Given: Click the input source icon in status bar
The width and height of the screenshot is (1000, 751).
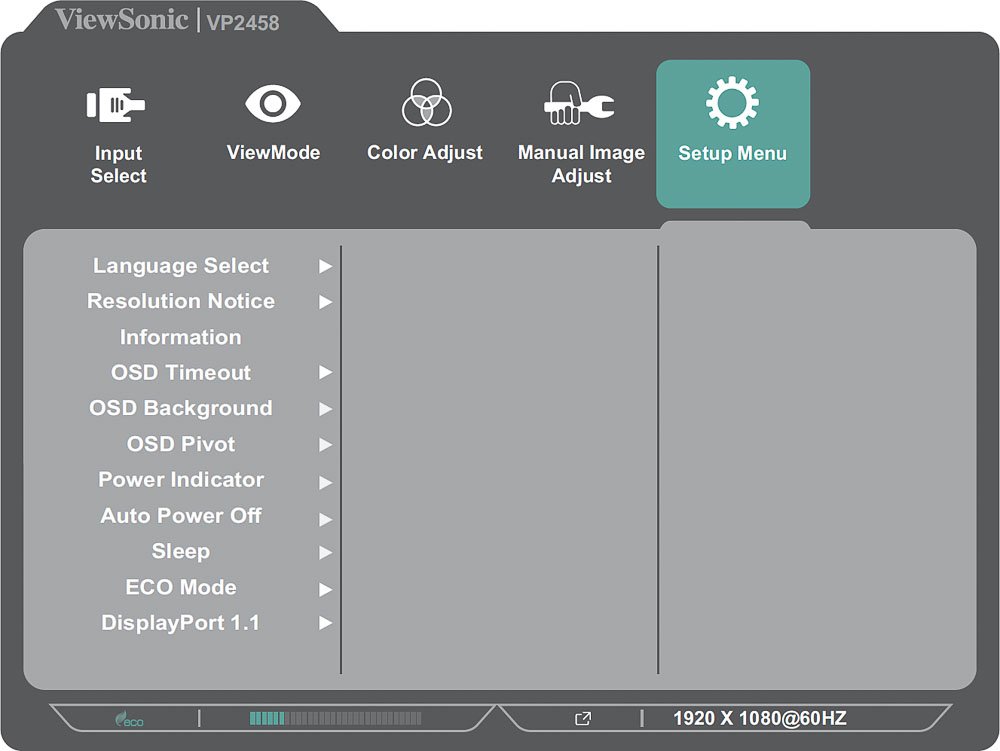Looking at the screenshot, I should pos(583,719).
